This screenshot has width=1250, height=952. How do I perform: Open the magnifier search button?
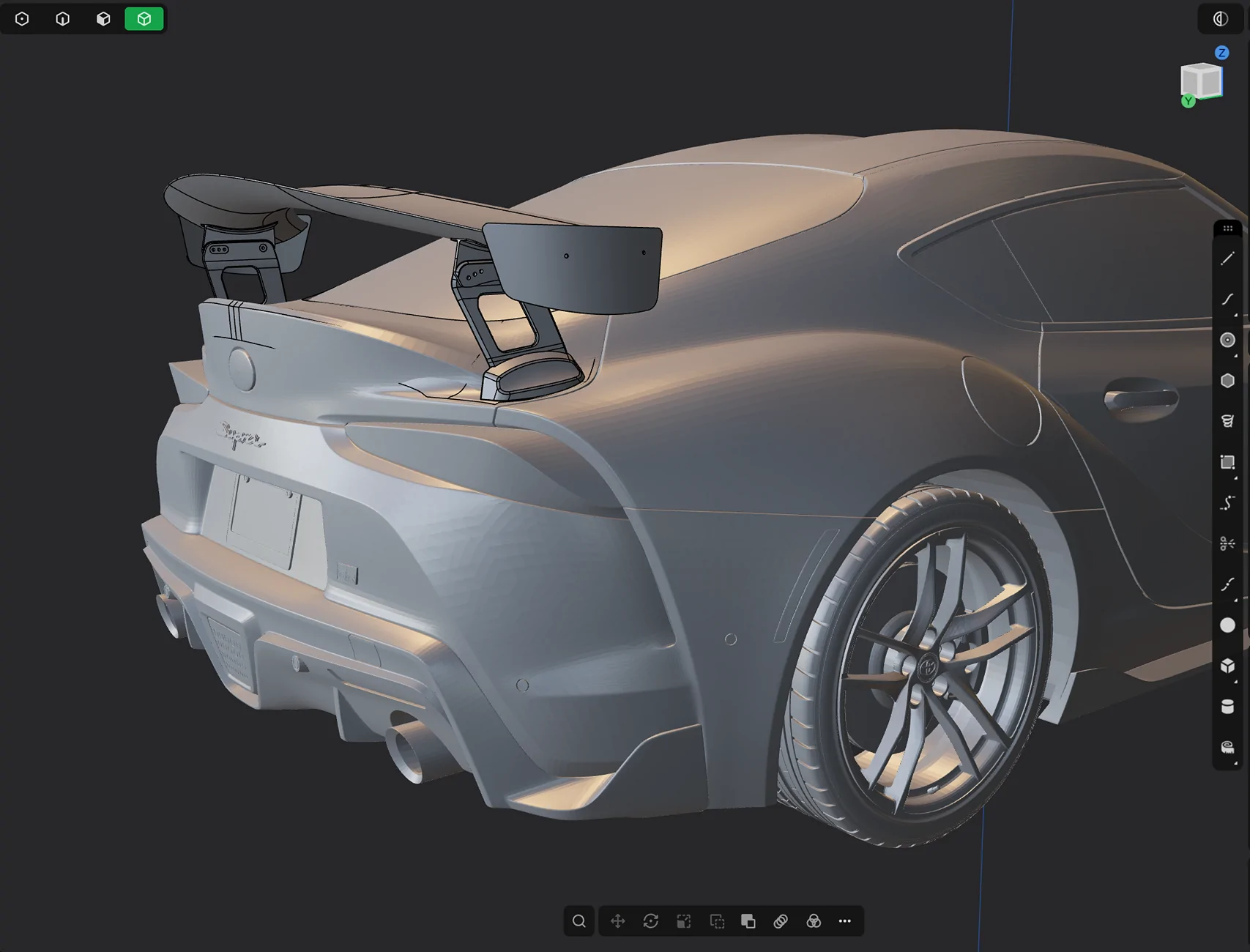click(x=579, y=921)
